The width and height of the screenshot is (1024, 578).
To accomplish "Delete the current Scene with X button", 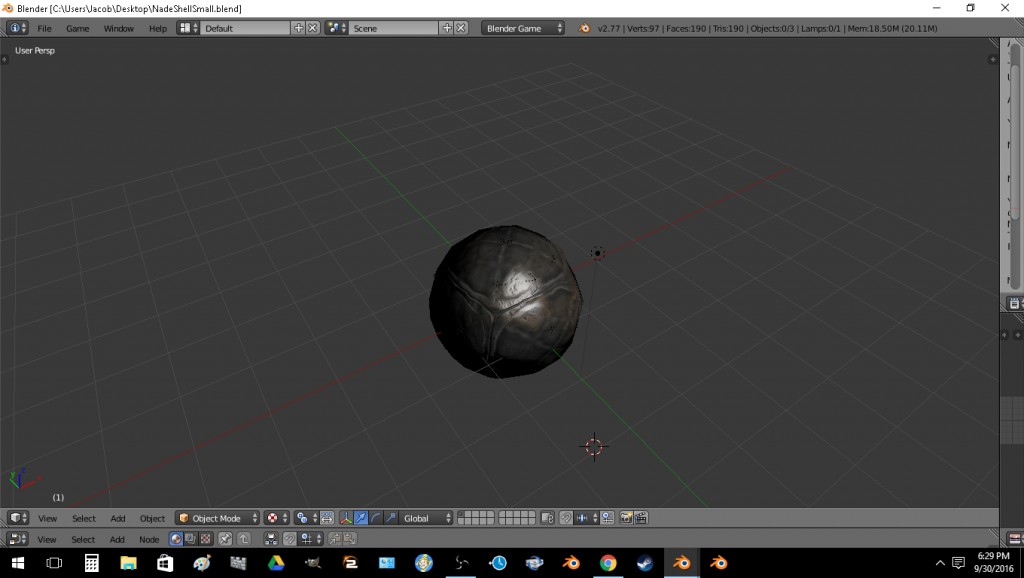I will point(461,28).
